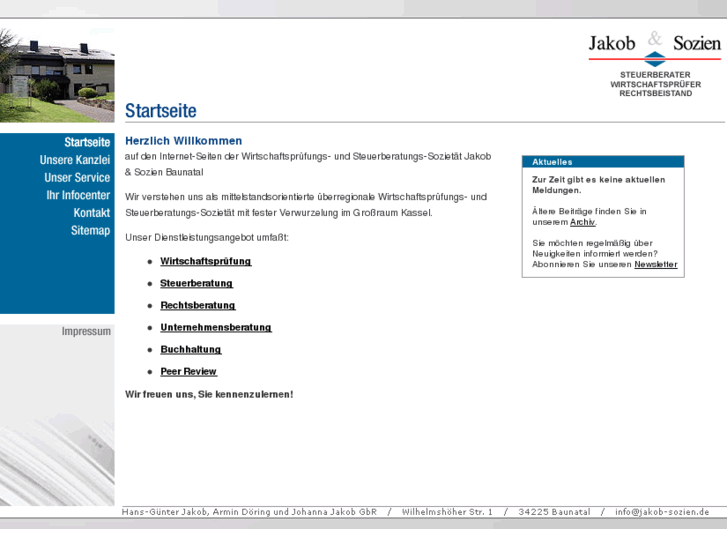Open the Archiv link in Aktuelles
Viewport: 727px width, 545px height.
(582, 222)
